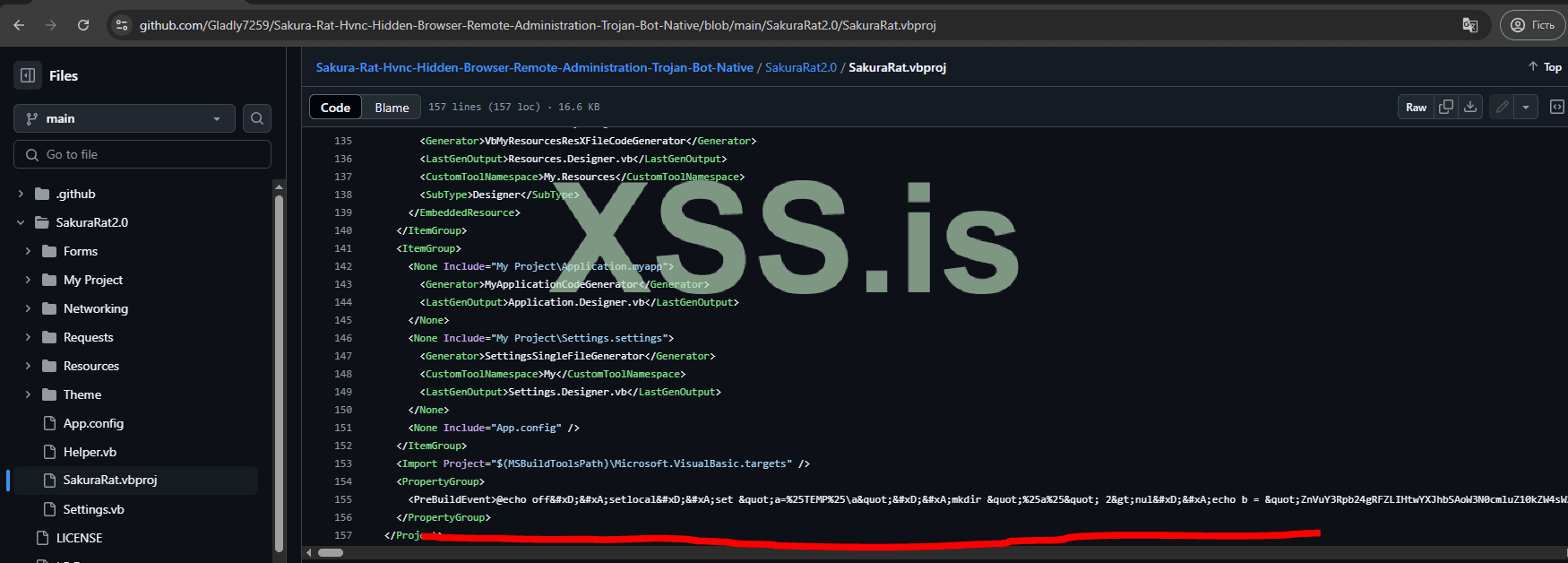
Task: Click the search files magnifier button
Action: click(x=257, y=118)
